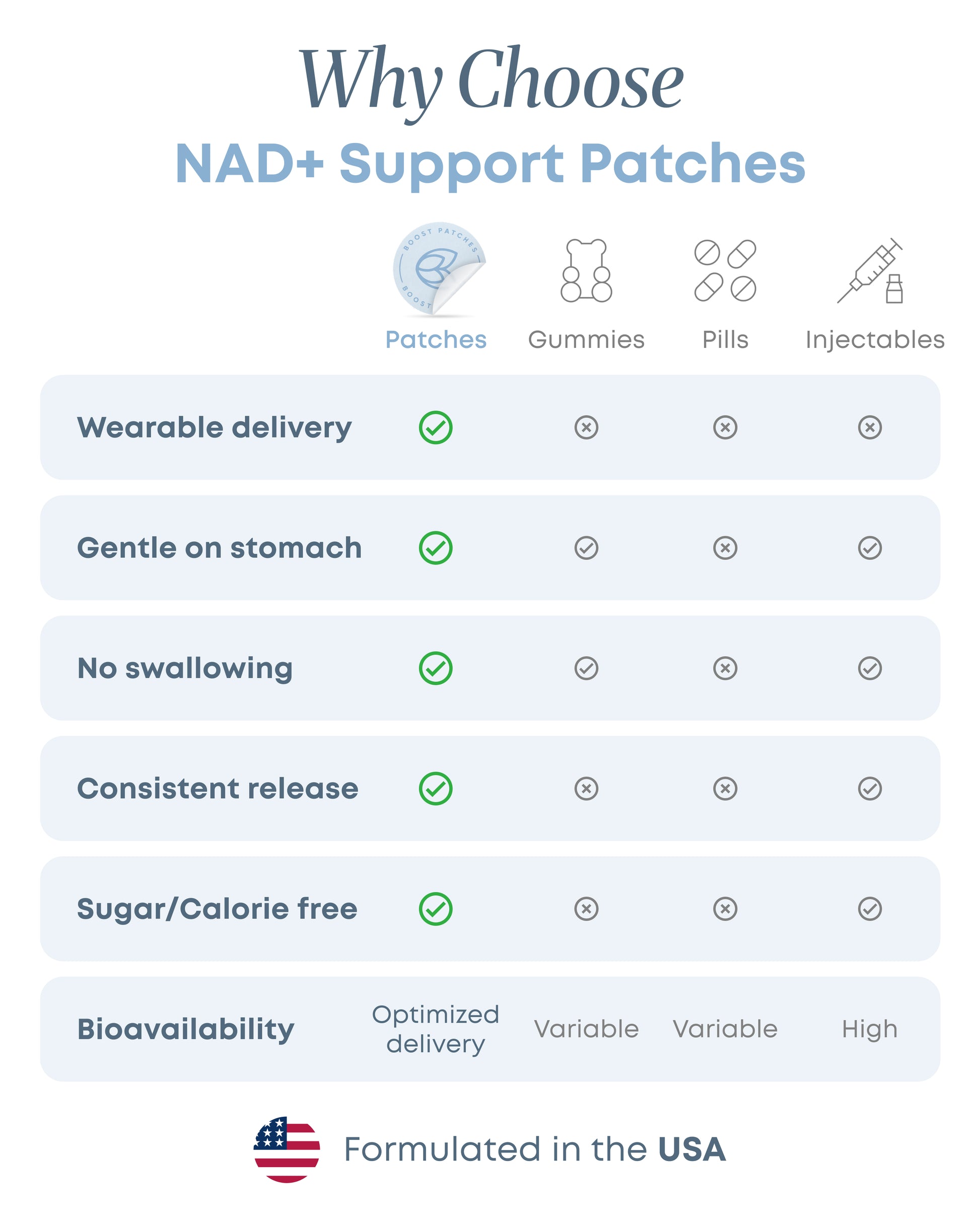This screenshot has height=1225, width=980.
Task: Click the pills and capsules icon
Action: click(x=725, y=270)
